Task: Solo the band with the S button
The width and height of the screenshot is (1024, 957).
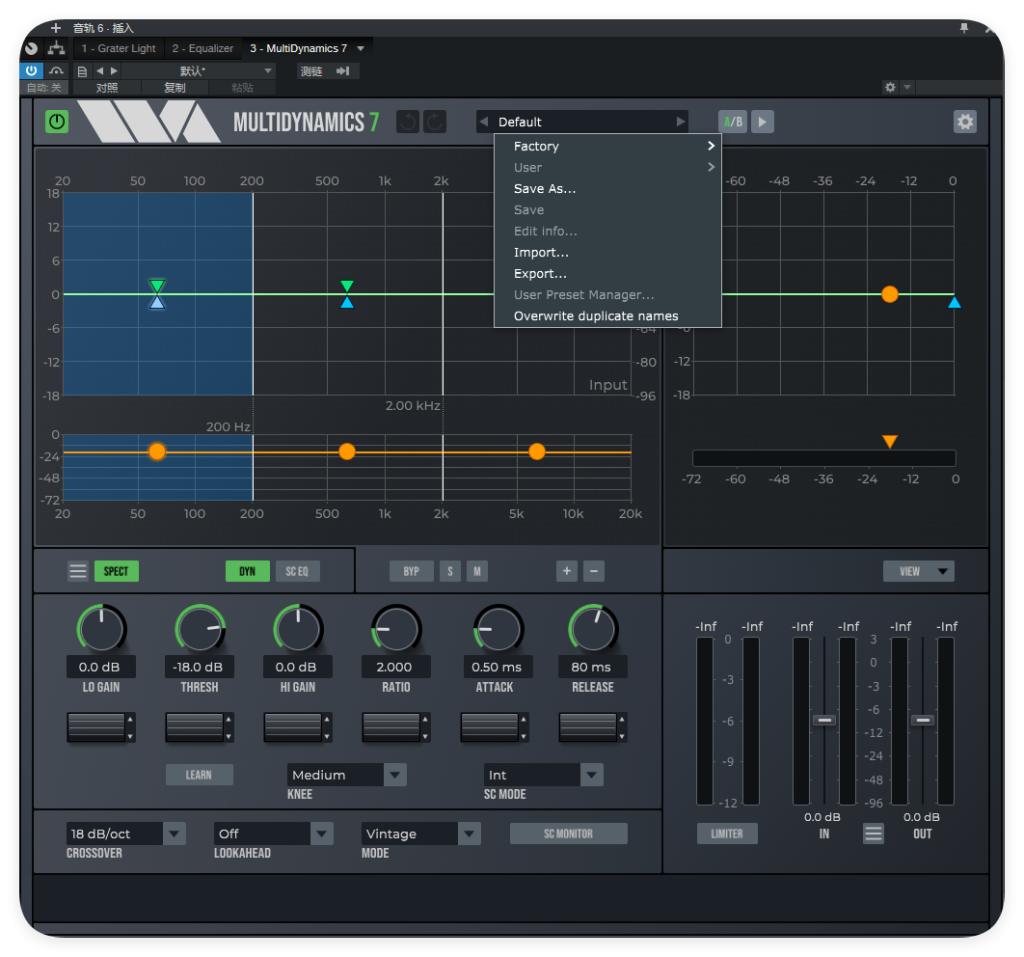Action: click(x=450, y=571)
